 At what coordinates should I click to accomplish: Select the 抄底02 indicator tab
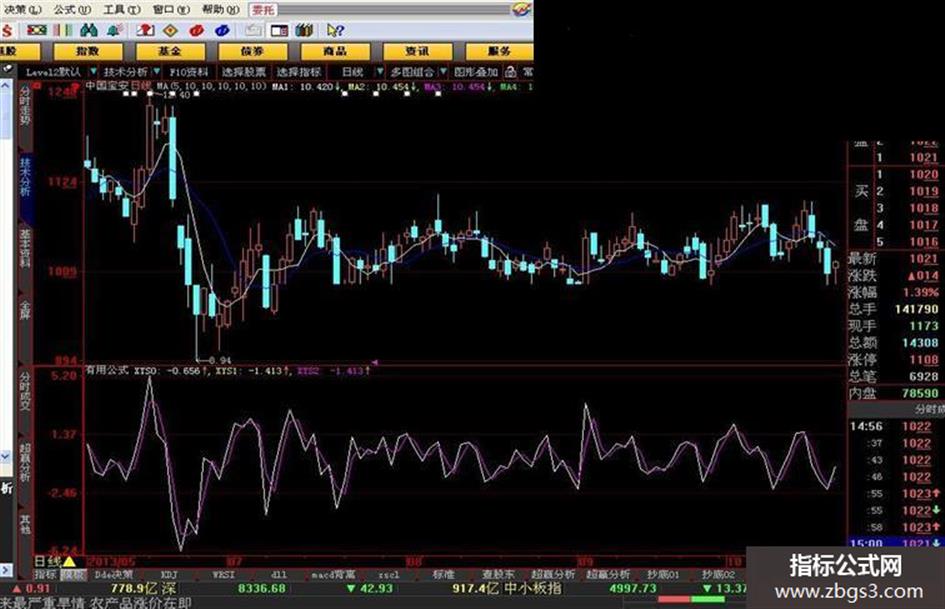(718, 575)
